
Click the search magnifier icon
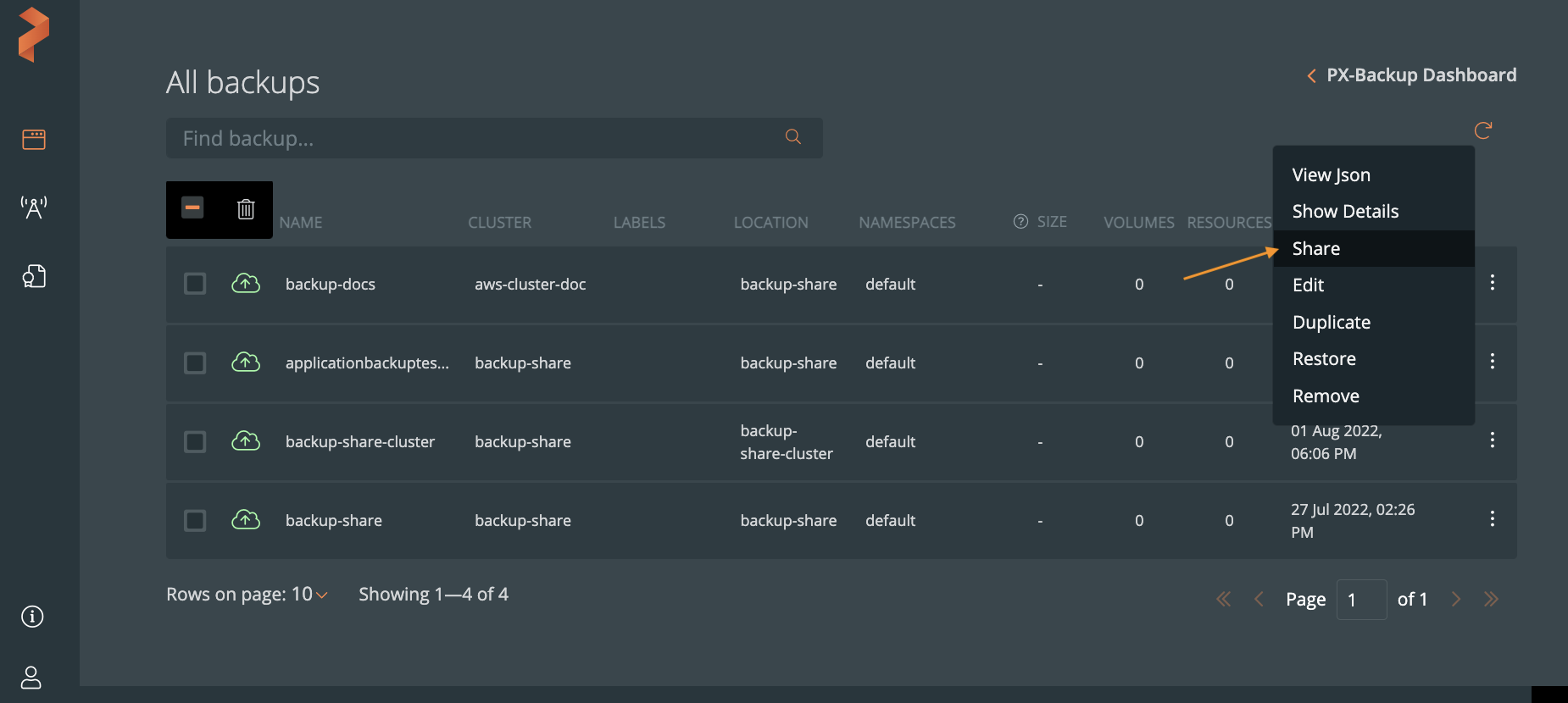pyautogui.click(x=793, y=137)
